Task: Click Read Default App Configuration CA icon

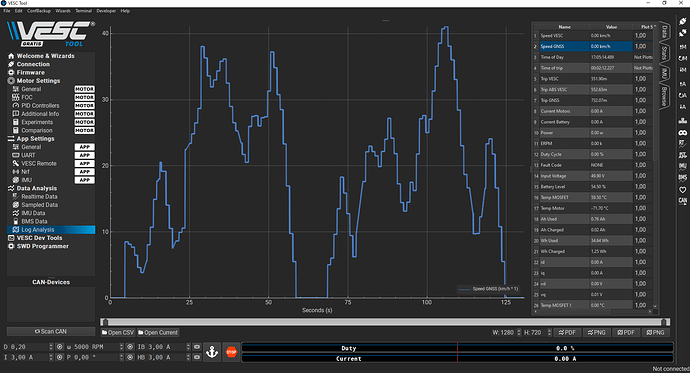Action: (x=683, y=95)
